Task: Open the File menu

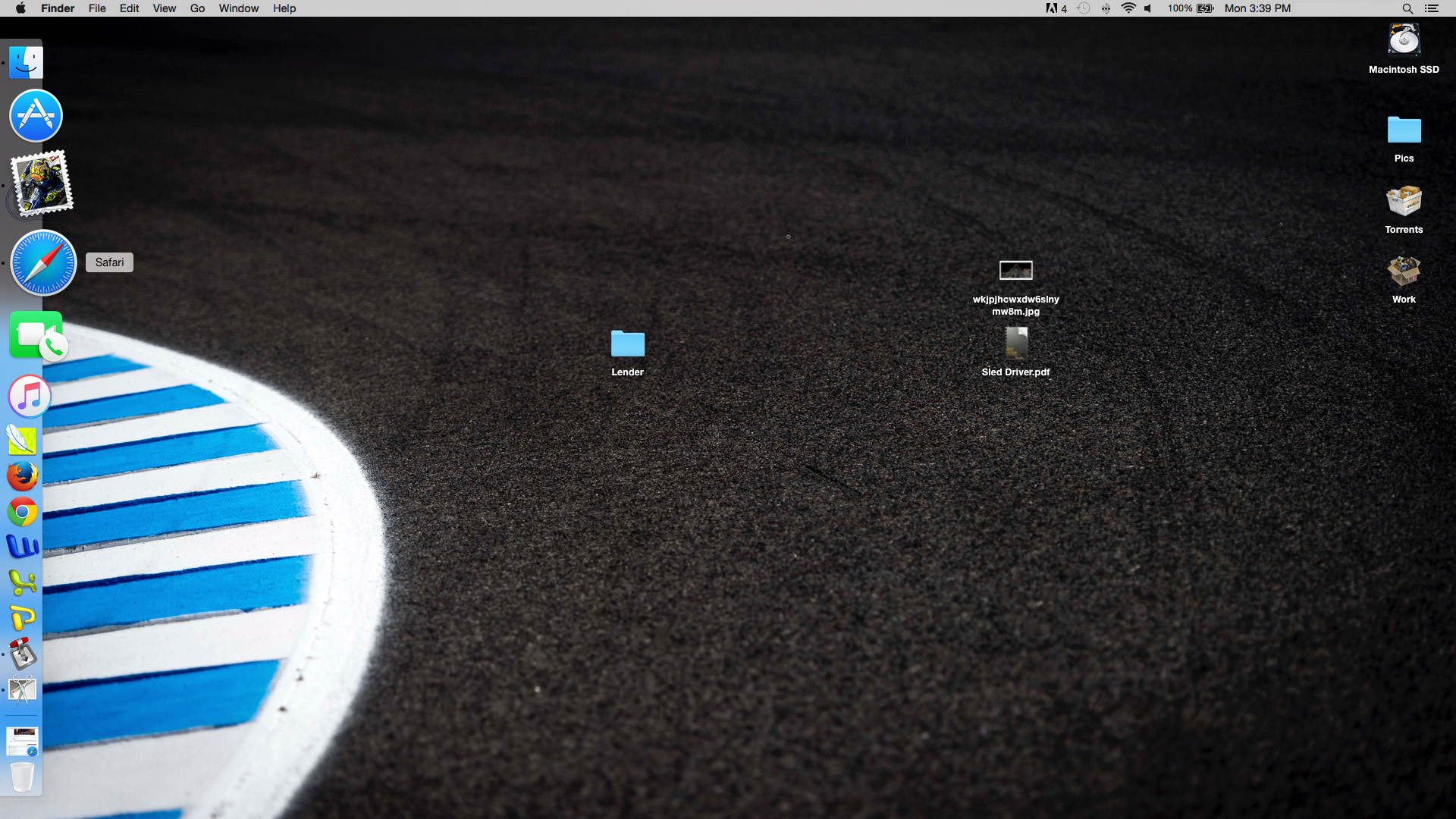Action: 97,8
